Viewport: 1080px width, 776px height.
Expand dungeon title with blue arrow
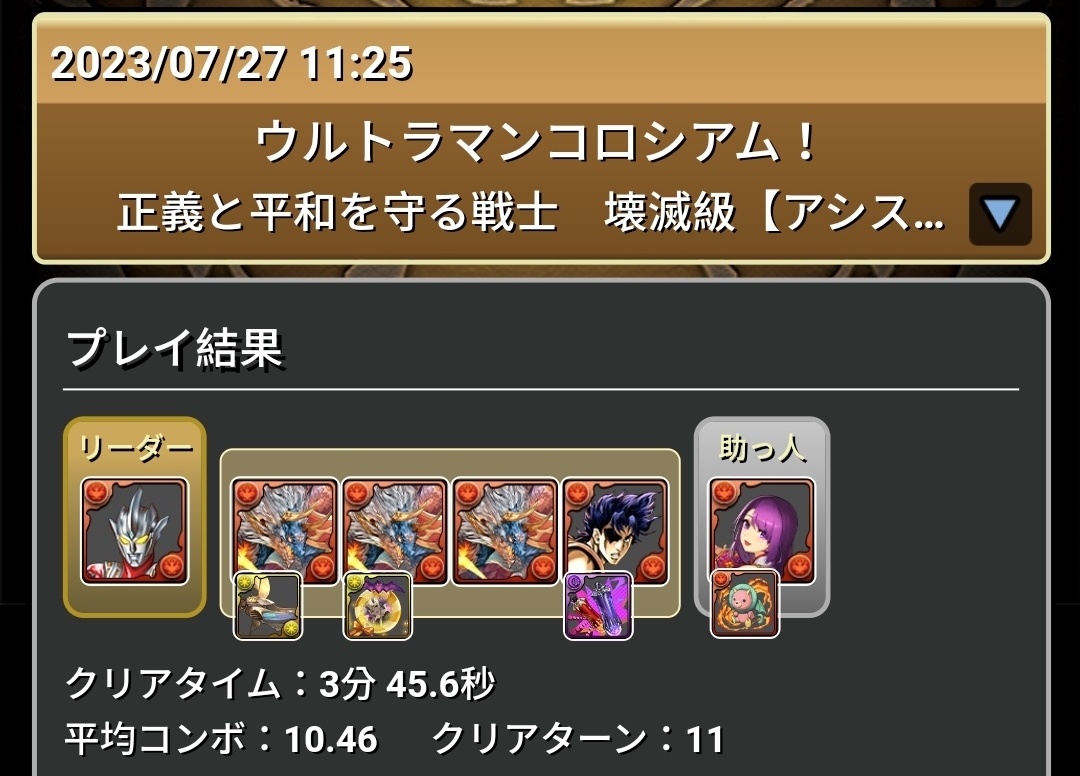(1000, 214)
